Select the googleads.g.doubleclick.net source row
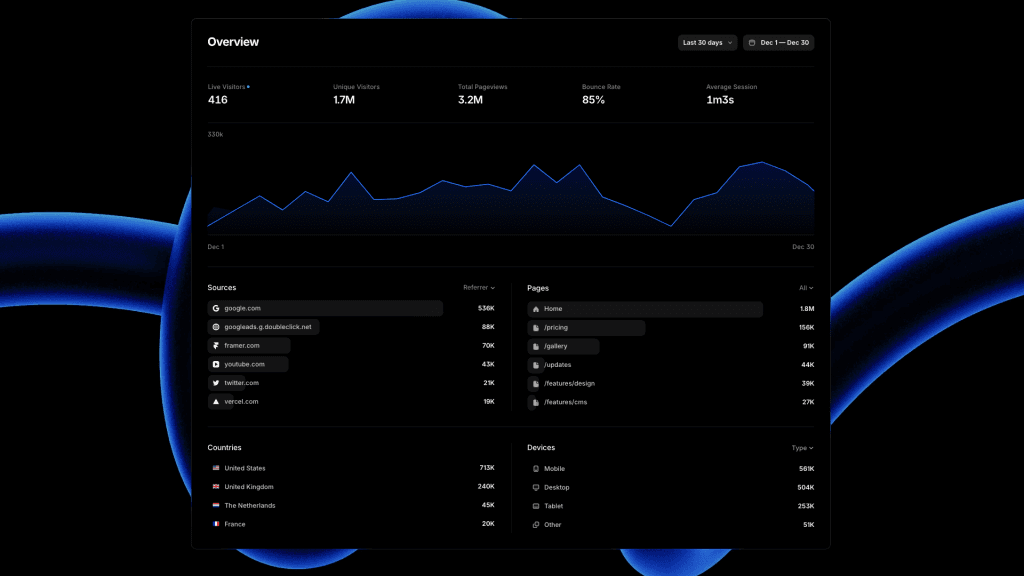Screen dimensions: 1024x576 click(351, 327)
